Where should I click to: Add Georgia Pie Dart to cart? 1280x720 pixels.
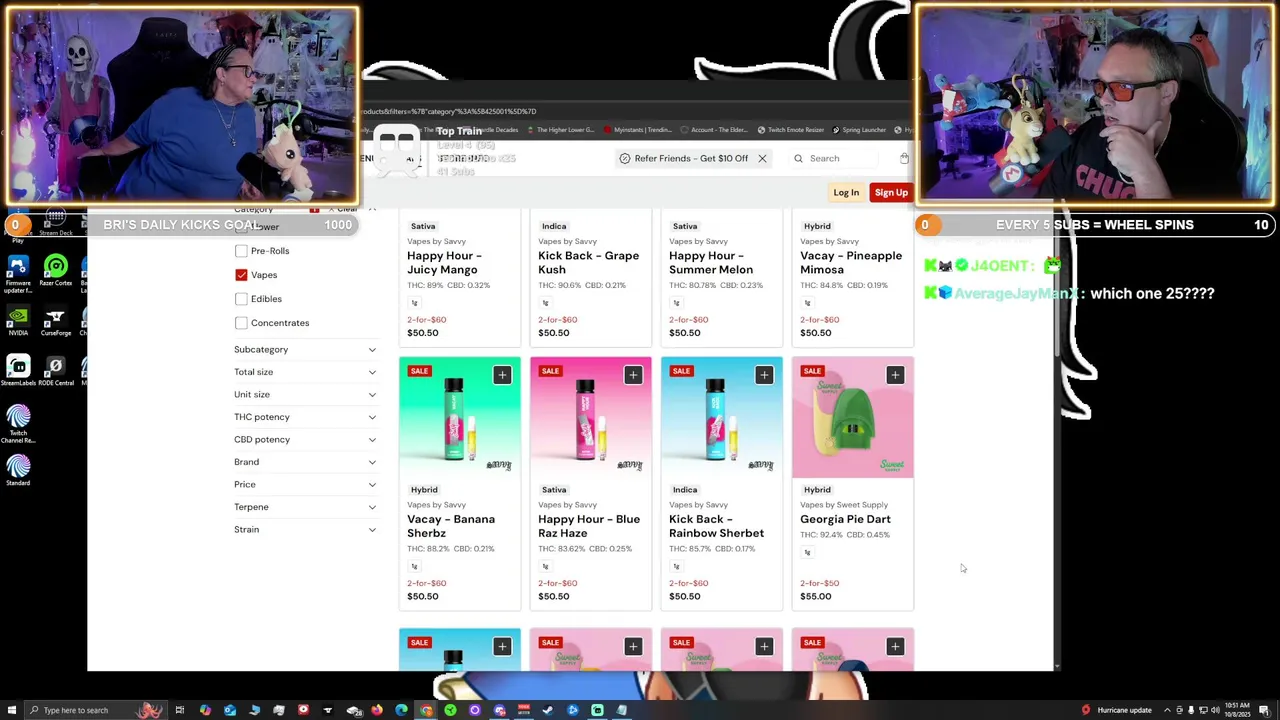click(895, 374)
